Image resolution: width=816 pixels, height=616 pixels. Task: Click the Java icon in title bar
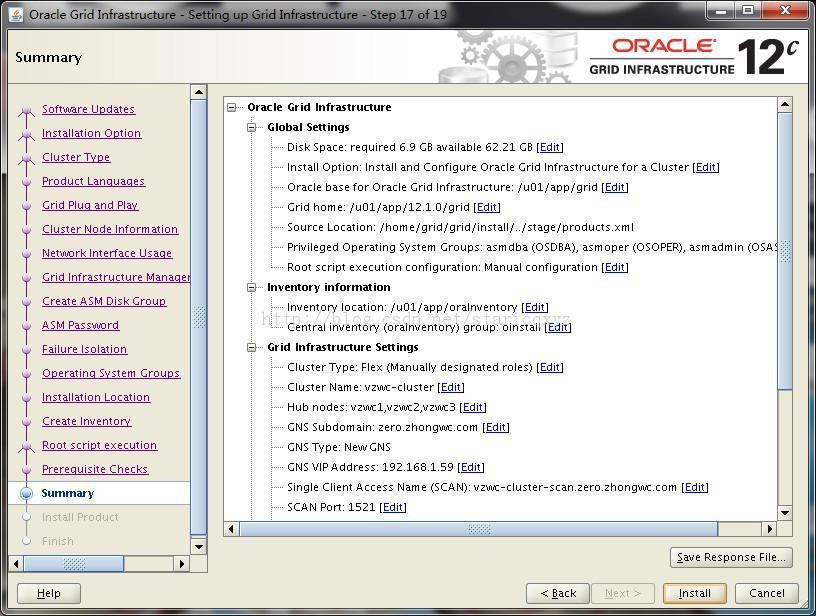(16, 15)
